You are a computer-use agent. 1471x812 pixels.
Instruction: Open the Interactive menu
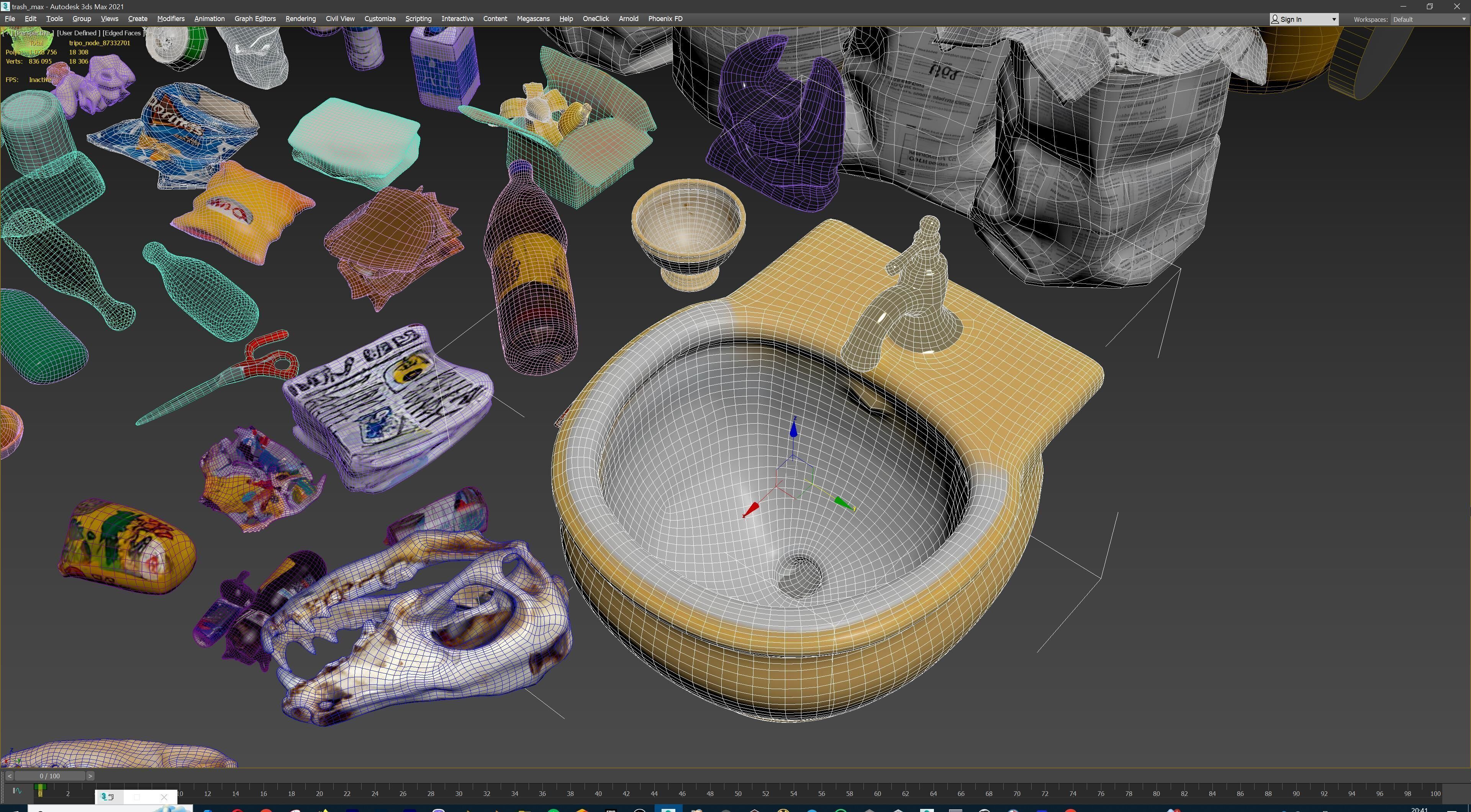(x=457, y=19)
